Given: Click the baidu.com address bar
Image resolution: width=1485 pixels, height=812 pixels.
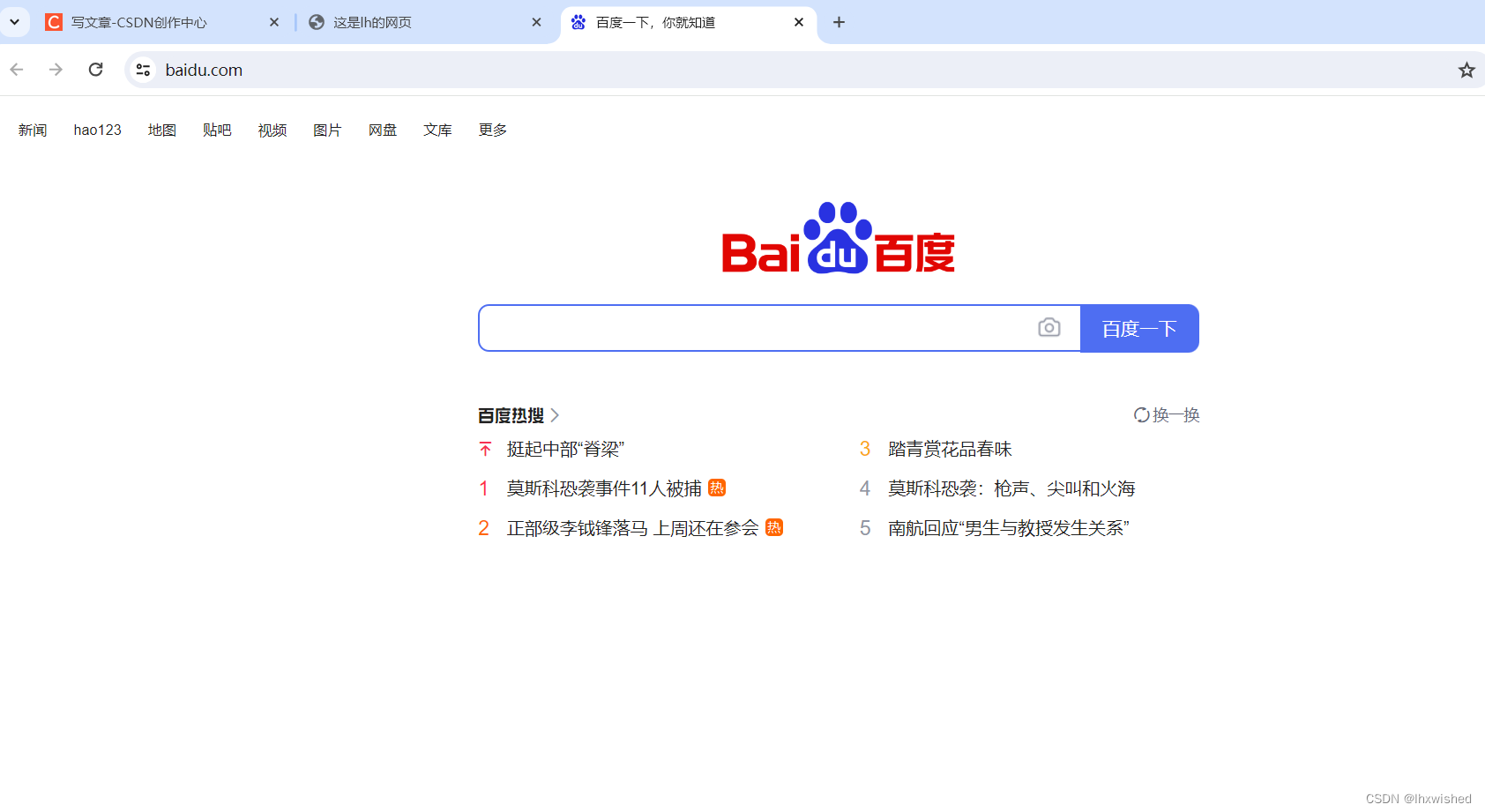Looking at the screenshot, I should click(802, 70).
